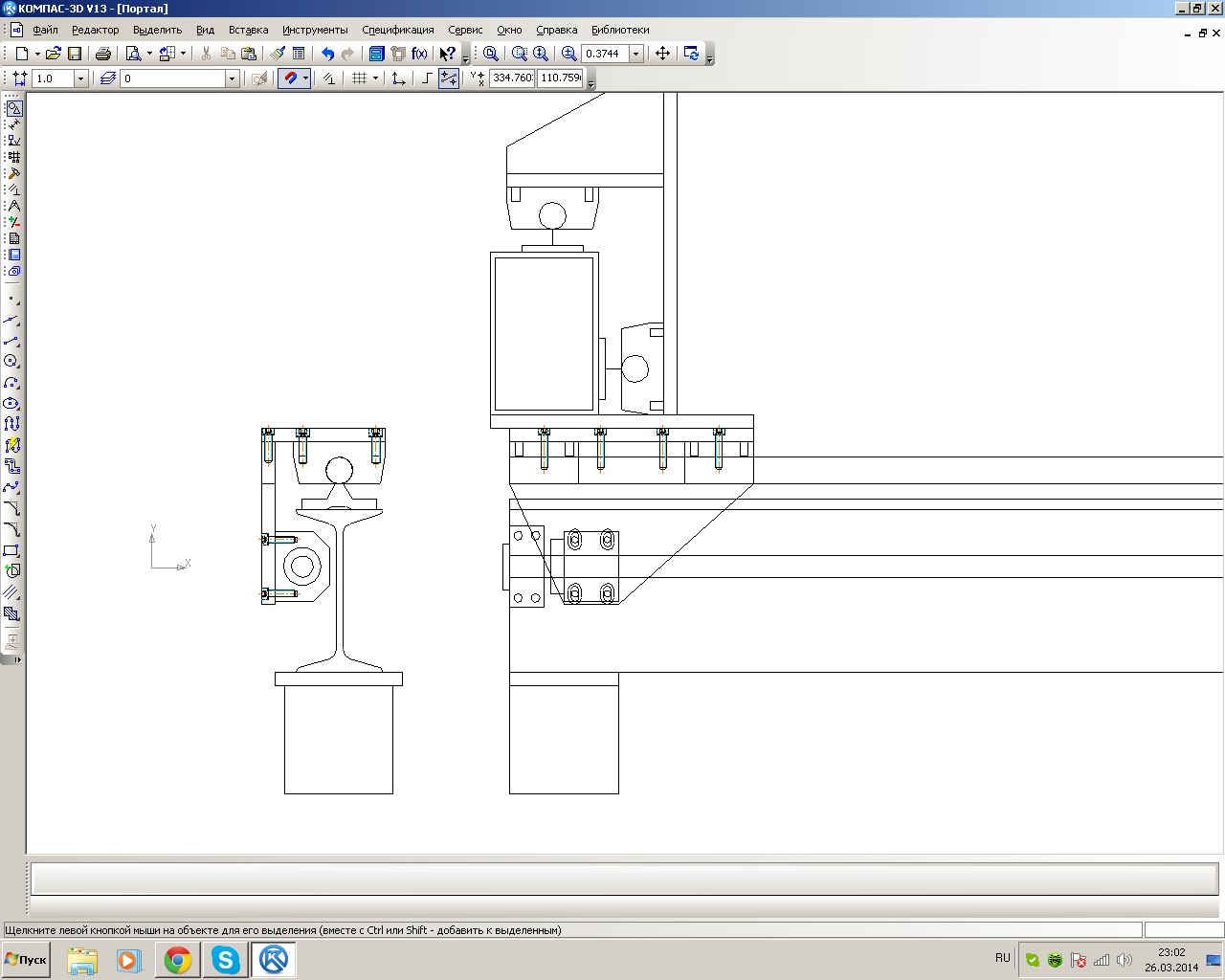Open the current layer dropdown

(x=232, y=78)
